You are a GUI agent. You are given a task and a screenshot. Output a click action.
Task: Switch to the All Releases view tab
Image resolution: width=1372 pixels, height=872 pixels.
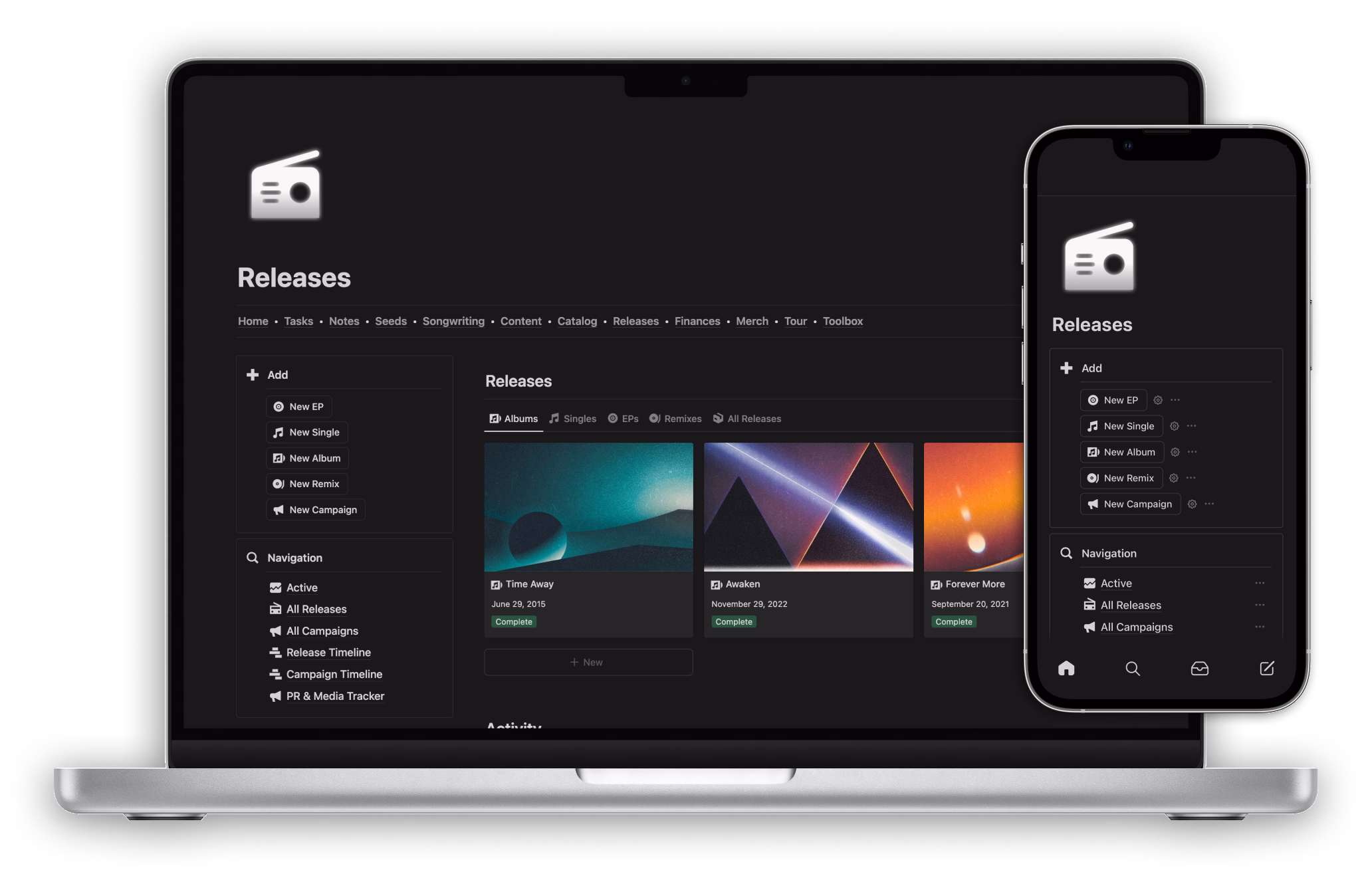[747, 419]
